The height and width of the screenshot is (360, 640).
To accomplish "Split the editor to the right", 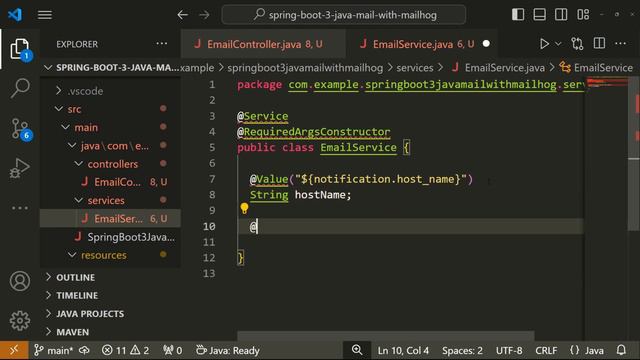I will click(599, 43).
